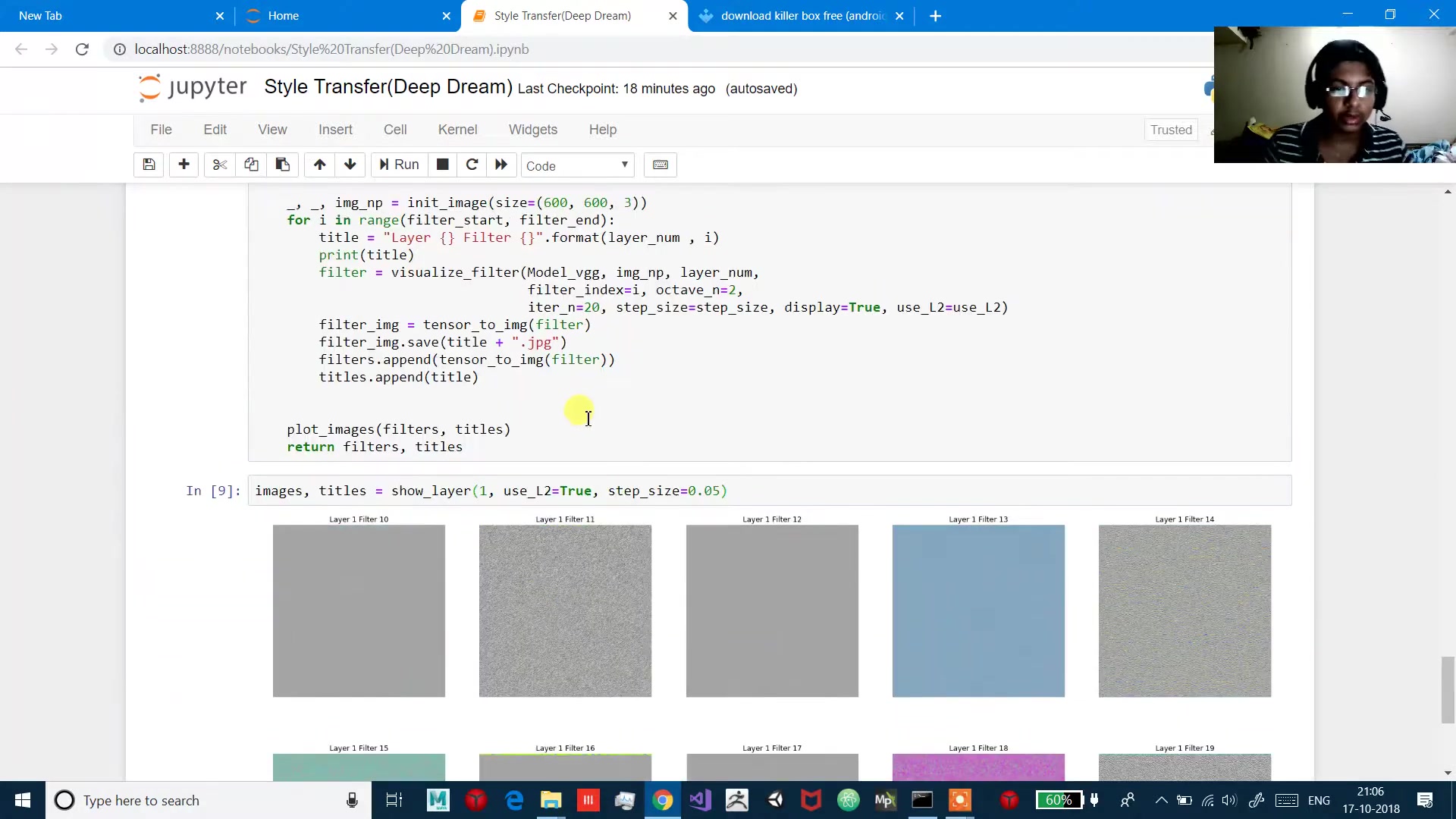The width and height of the screenshot is (1456, 819).
Task: Restart the kernel with the circular arrow icon
Action: [x=472, y=165]
